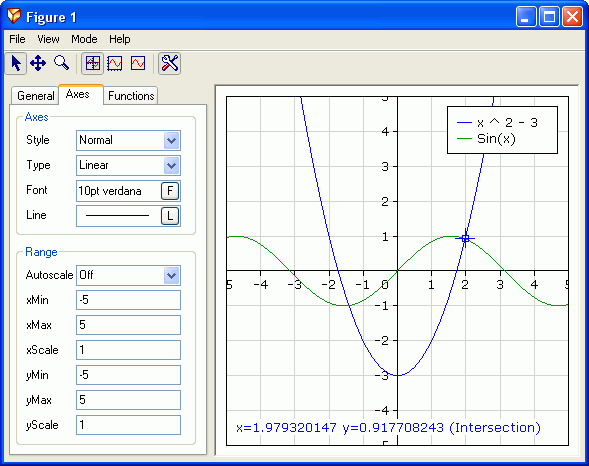Screen dimensions: 589x466
Task: Open the Mode menu
Action: click(x=84, y=39)
